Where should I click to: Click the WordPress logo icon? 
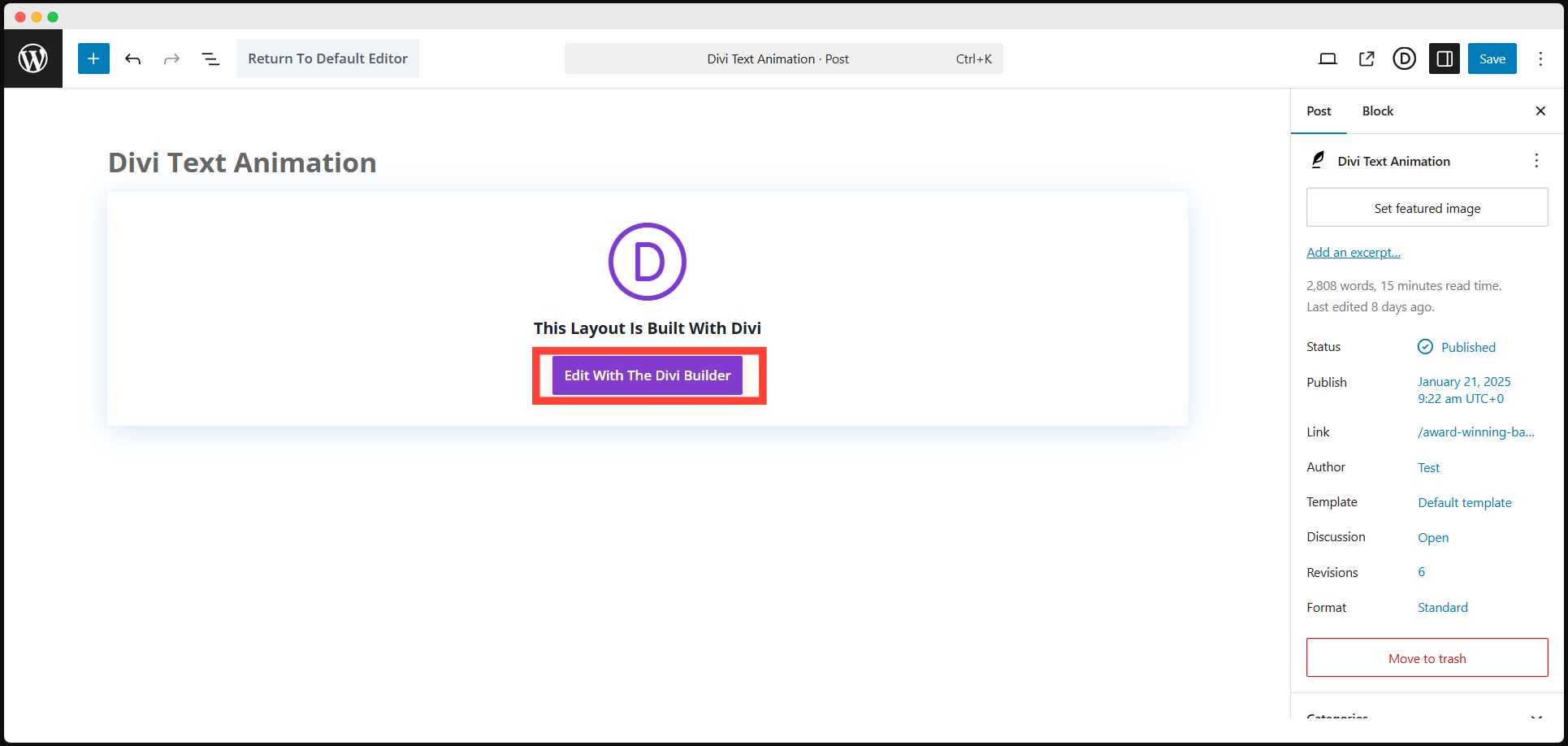click(33, 59)
